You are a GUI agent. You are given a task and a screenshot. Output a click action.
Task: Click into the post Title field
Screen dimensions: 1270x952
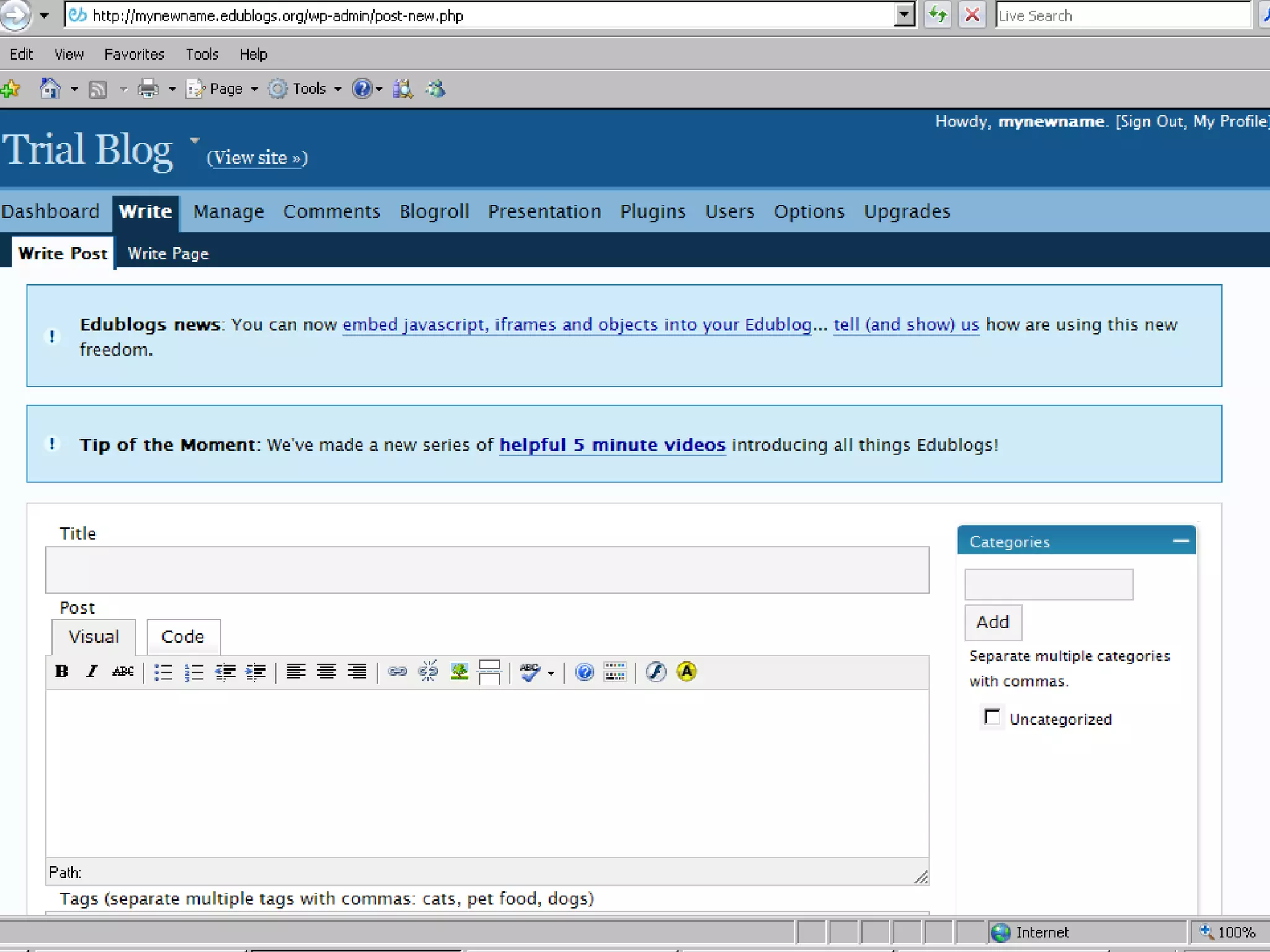pyautogui.click(x=487, y=570)
